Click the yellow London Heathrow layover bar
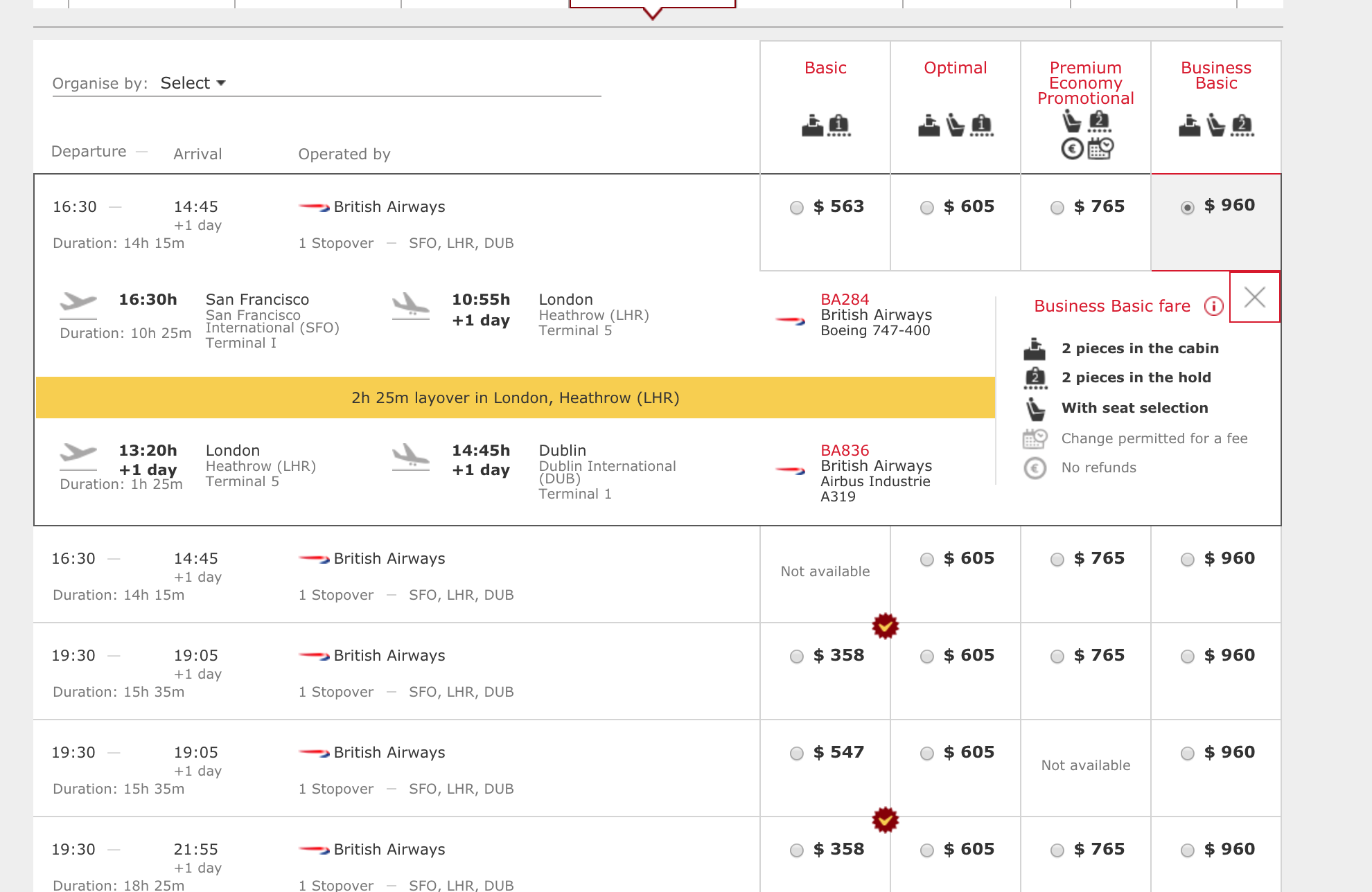 pos(515,398)
